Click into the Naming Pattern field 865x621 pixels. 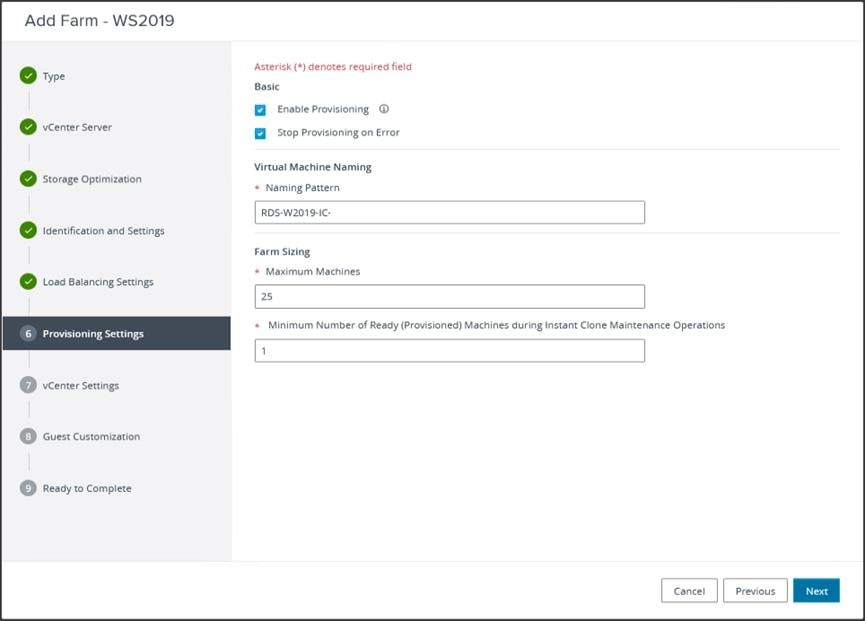pyautogui.click(x=449, y=212)
